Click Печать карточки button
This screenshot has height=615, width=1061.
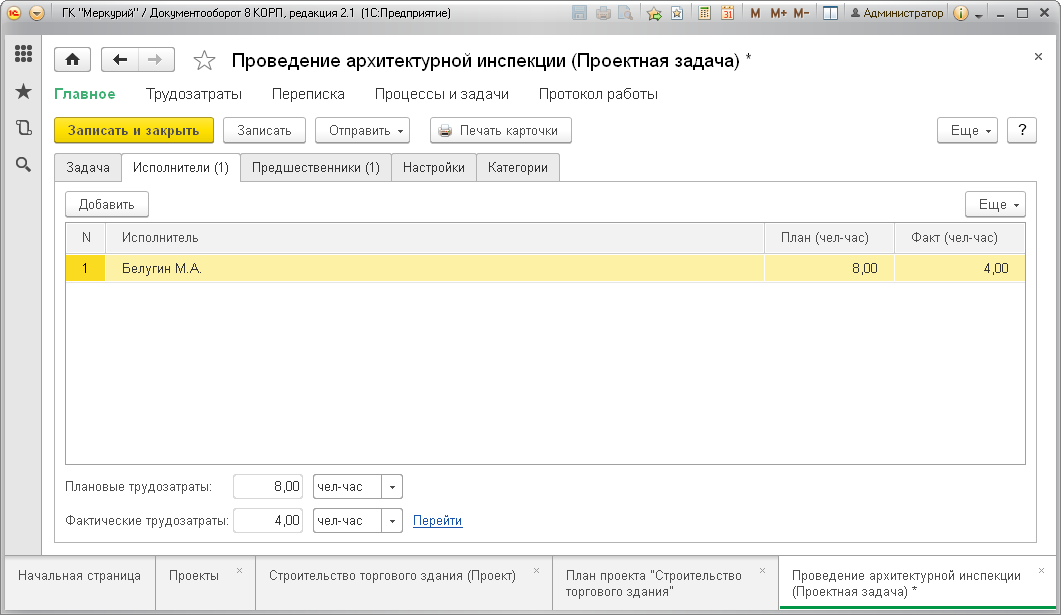tap(501, 131)
